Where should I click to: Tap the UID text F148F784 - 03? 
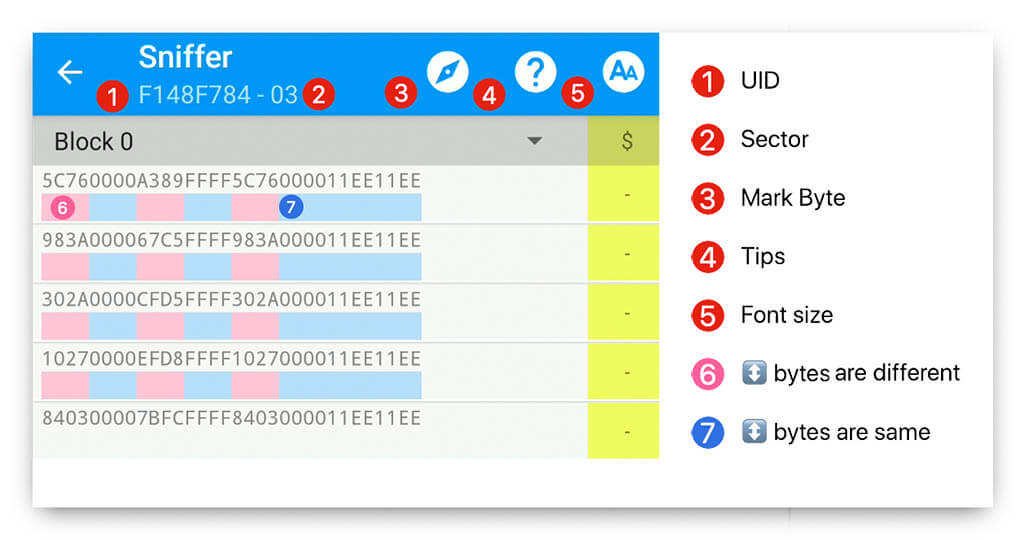218,95
